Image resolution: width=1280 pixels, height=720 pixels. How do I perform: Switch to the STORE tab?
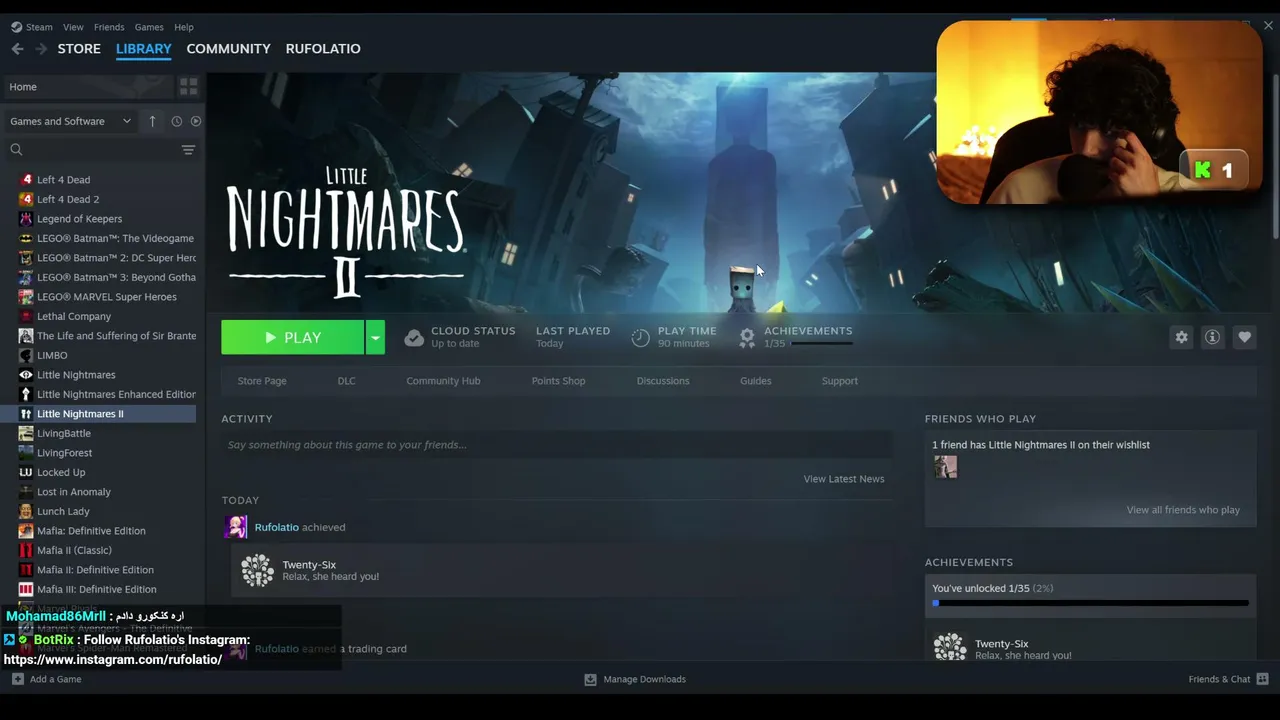79,48
